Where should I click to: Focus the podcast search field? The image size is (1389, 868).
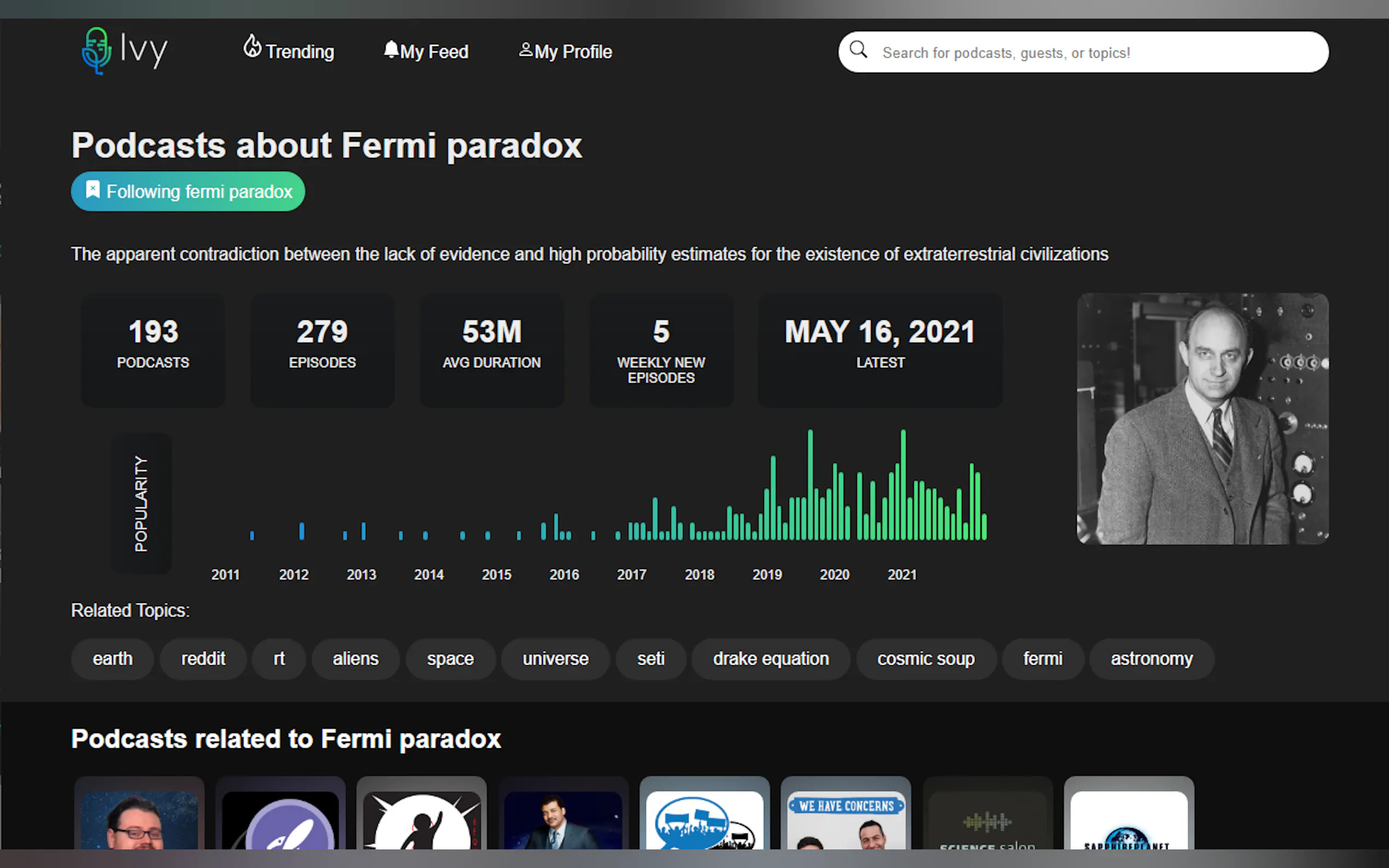[x=1091, y=53]
